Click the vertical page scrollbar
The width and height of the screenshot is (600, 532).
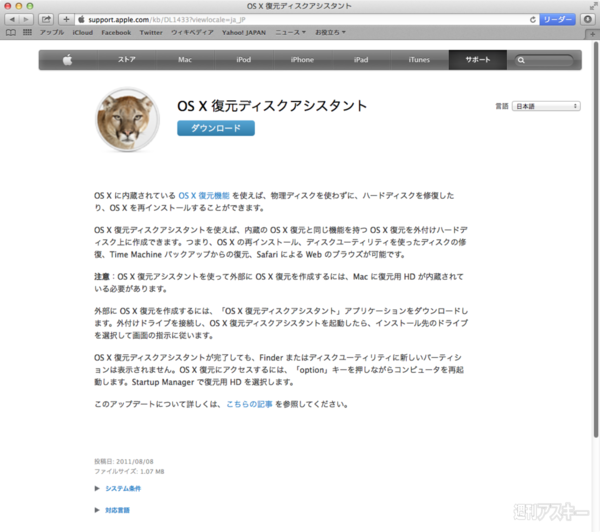(596, 239)
